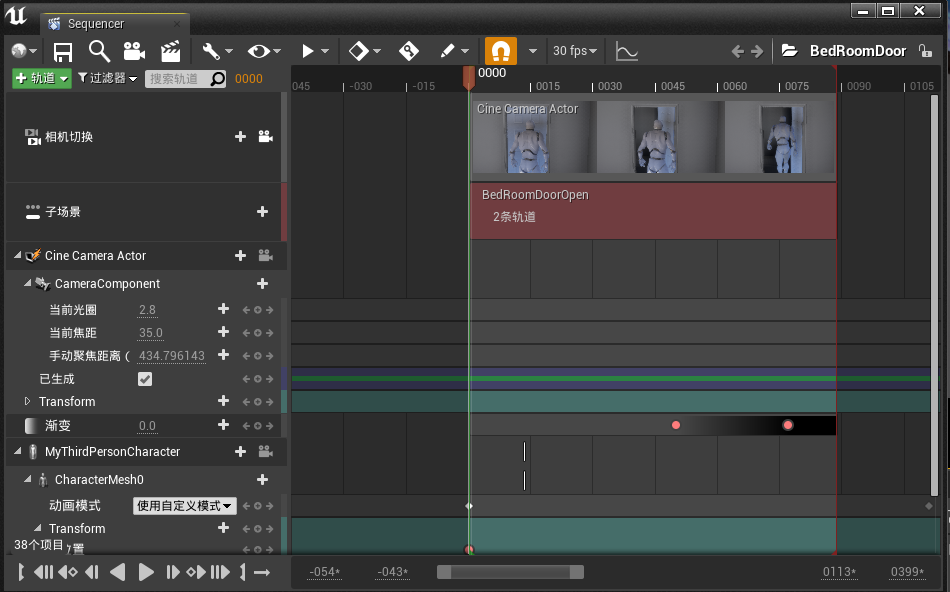Uncheck the 已生成 (Spawned) checkbox
Viewport: 950px width, 592px height.
tap(145, 379)
